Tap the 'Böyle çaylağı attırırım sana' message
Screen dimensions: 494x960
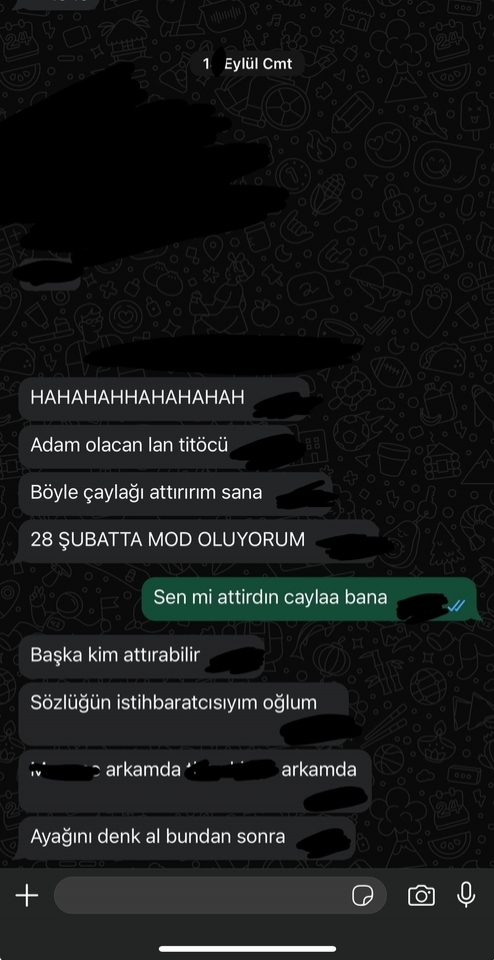(x=175, y=494)
